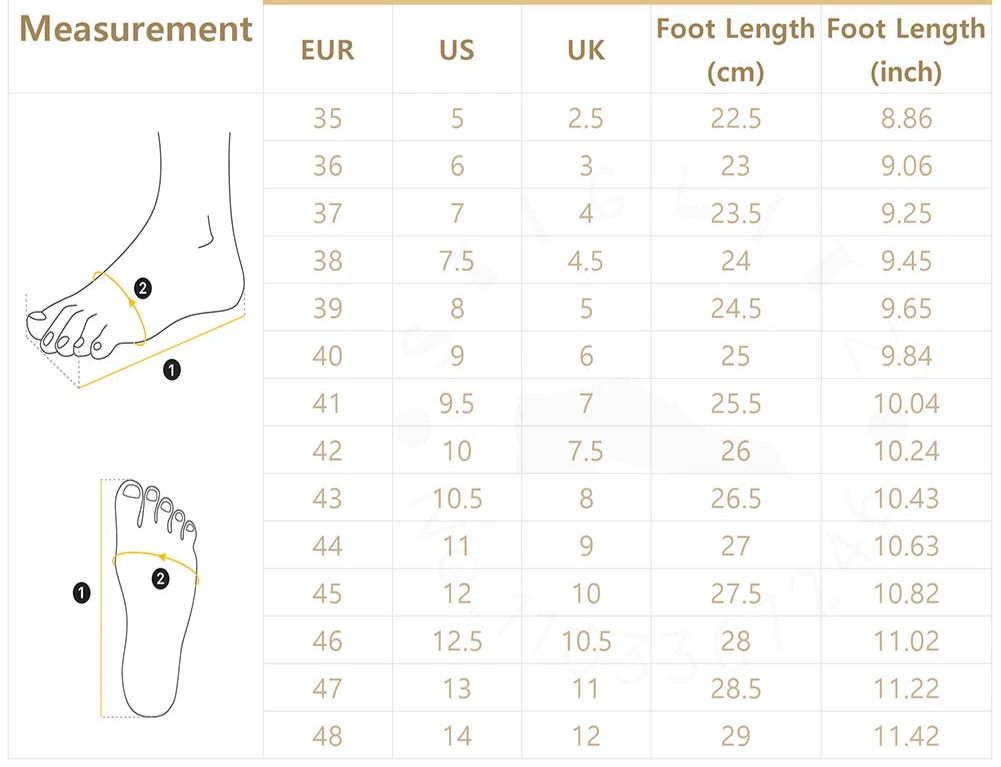Select the US size 12.5 cell

(x=457, y=641)
